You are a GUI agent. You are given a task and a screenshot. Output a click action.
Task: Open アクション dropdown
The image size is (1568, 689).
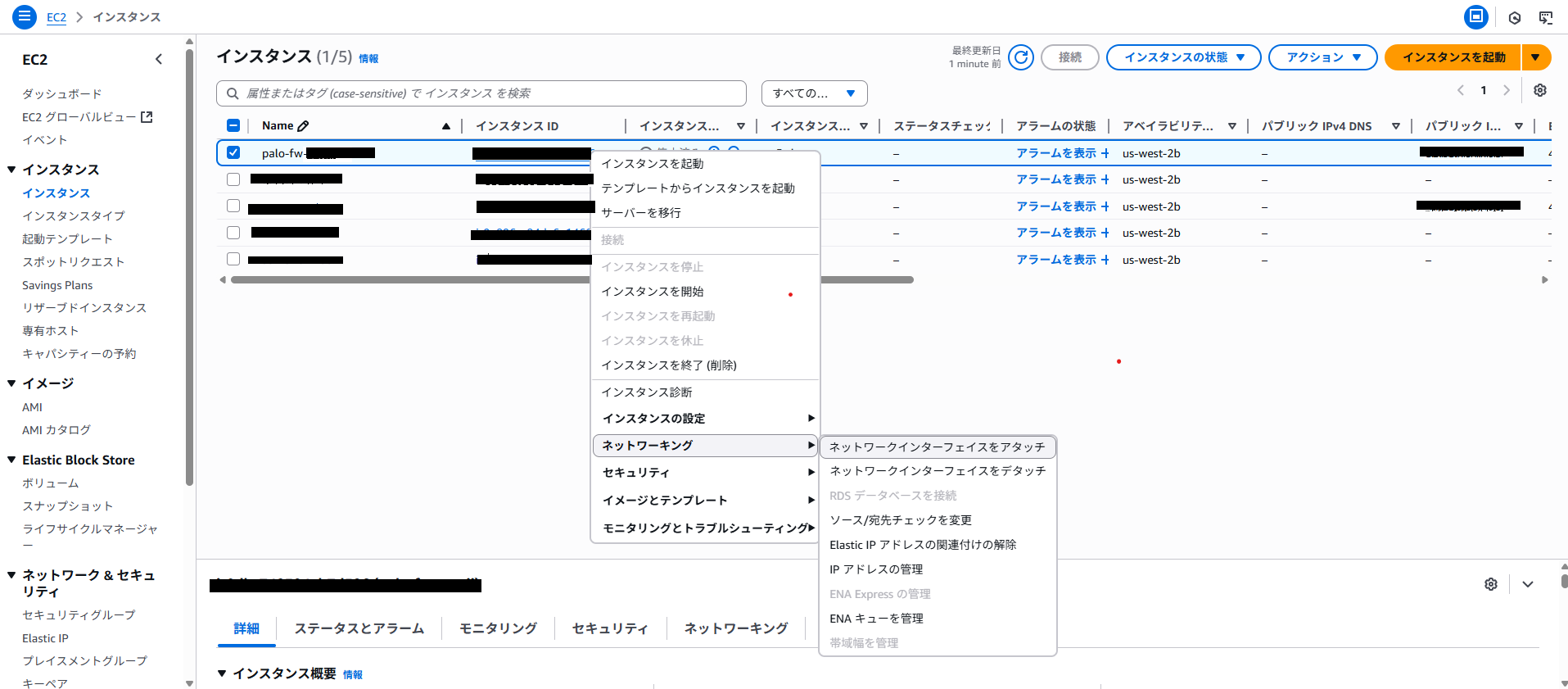pyautogui.click(x=1322, y=57)
